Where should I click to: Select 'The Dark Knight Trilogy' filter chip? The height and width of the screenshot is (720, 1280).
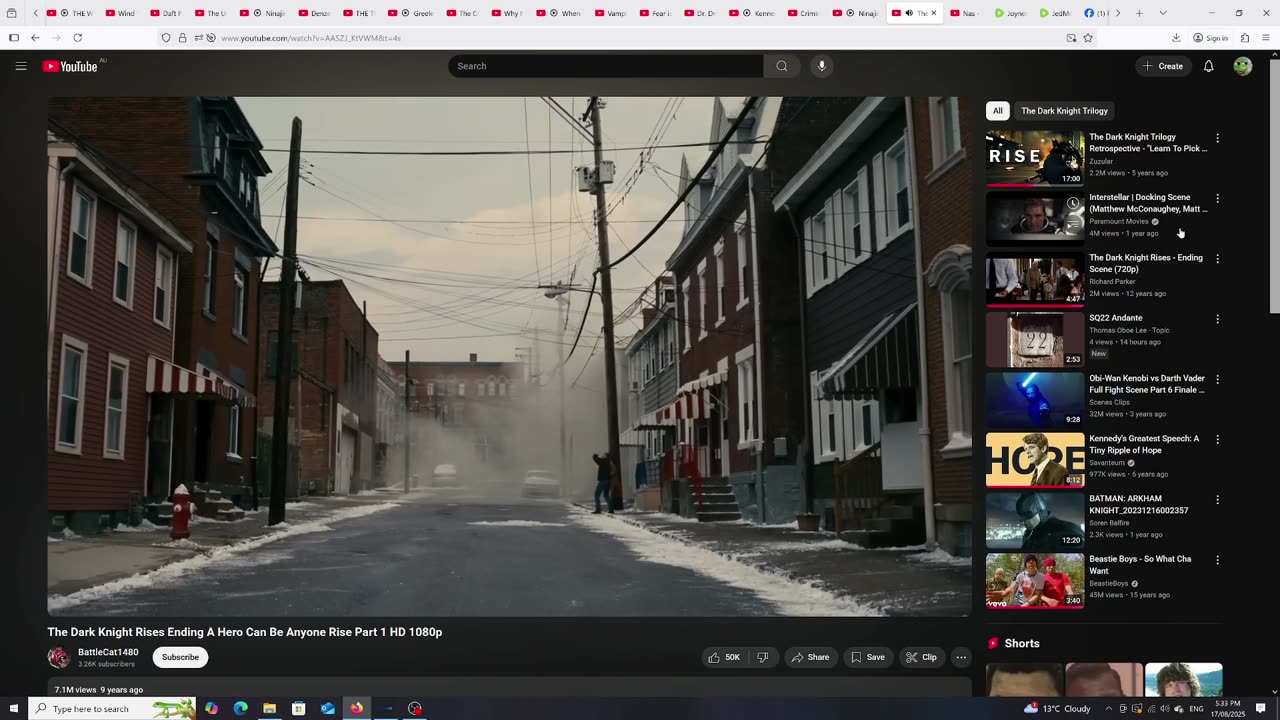(1064, 111)
